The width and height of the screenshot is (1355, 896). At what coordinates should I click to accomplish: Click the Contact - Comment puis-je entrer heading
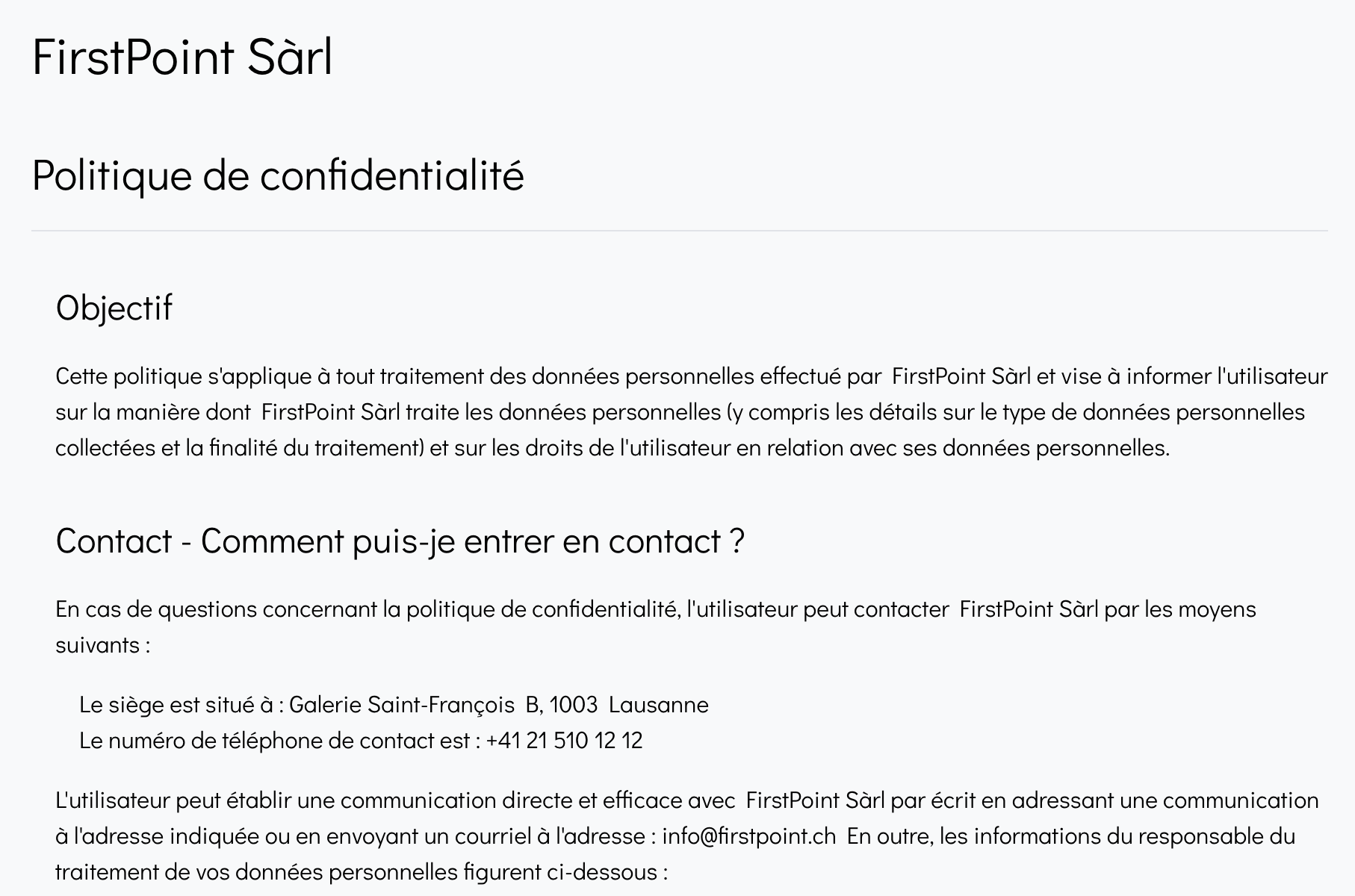pos(400,541)
